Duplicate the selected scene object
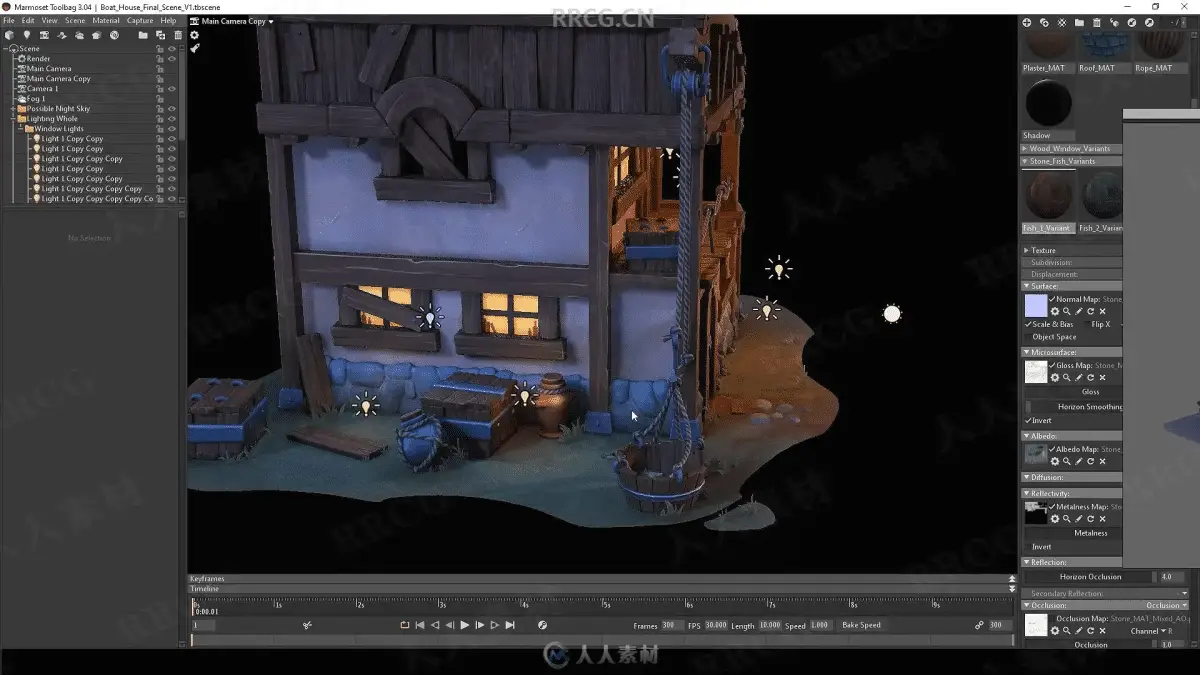Image resolution: width=1200 pixels, height=675 pixels. pyautogui.click(x=160, y=35)
